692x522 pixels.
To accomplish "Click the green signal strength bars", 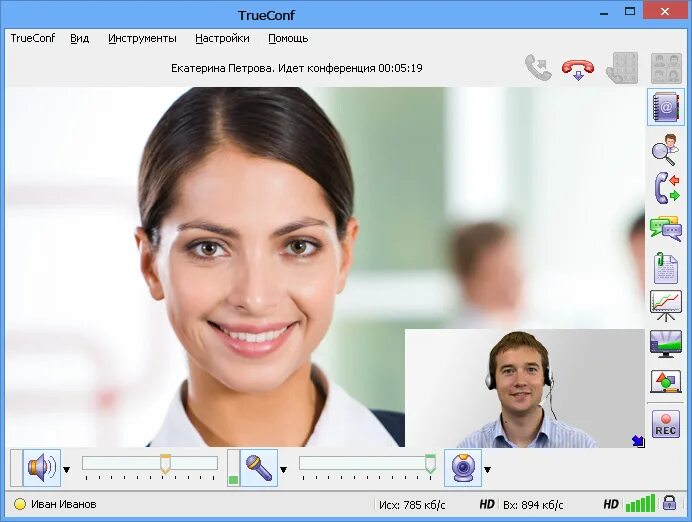I will [x=640, y=503].
